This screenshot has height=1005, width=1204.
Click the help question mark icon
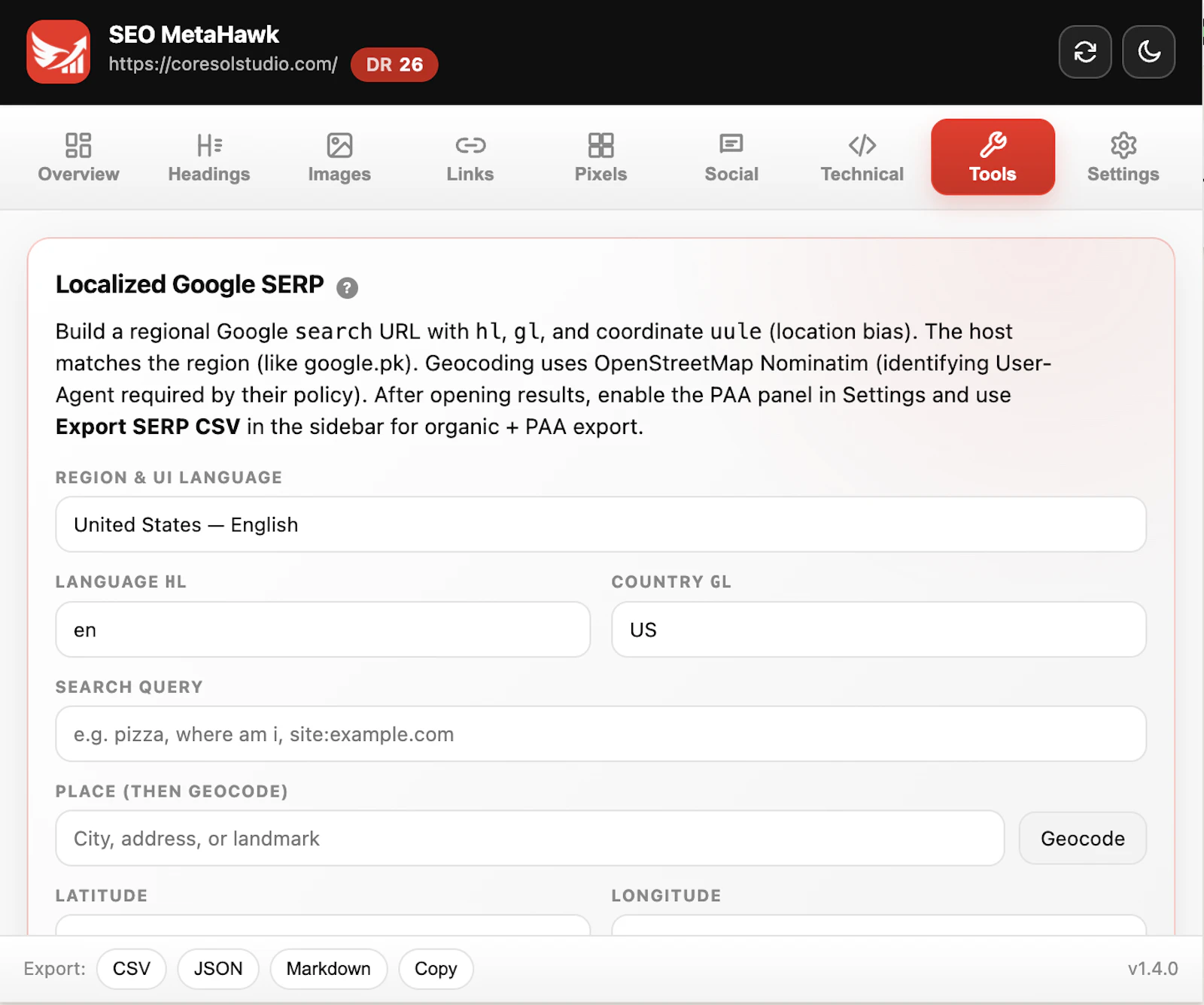pyautogui.click(x=347, y=287)
